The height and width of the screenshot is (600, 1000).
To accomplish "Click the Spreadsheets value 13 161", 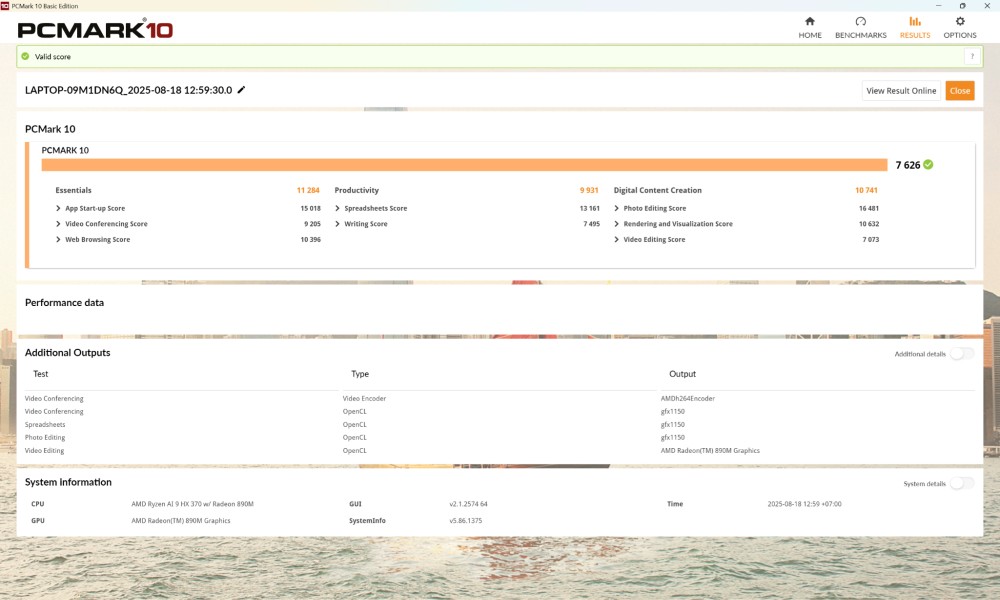I will point(589,209).
